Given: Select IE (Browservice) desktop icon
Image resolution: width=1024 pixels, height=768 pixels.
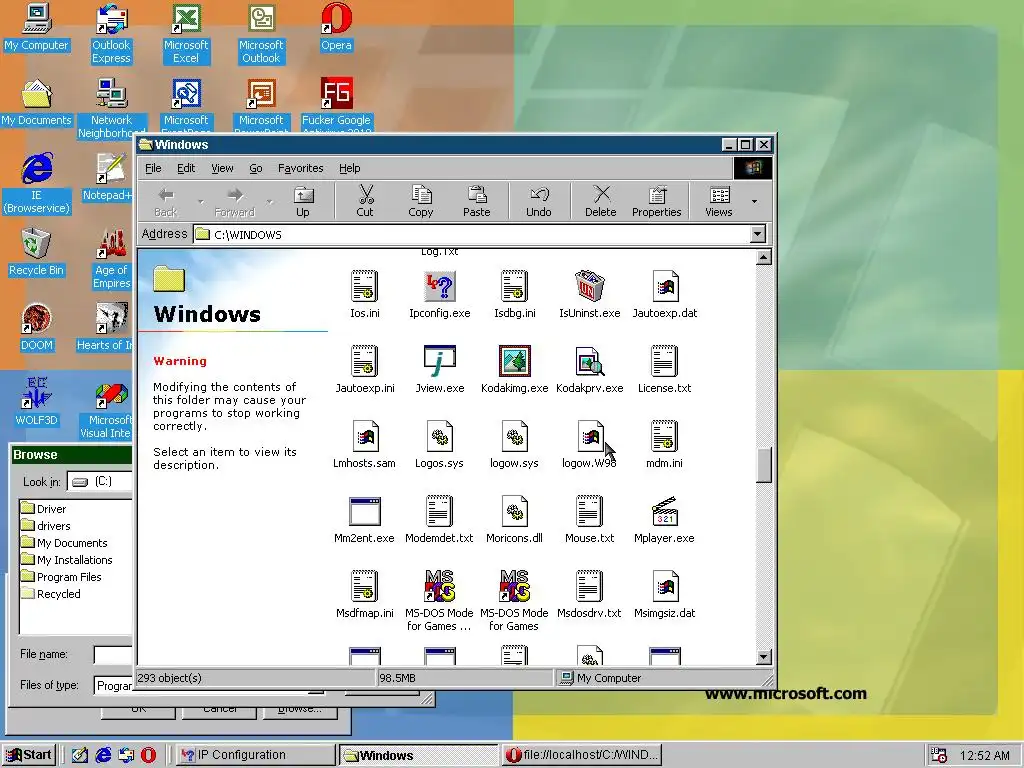Looking at the screenshot, I should coord(36,184).
